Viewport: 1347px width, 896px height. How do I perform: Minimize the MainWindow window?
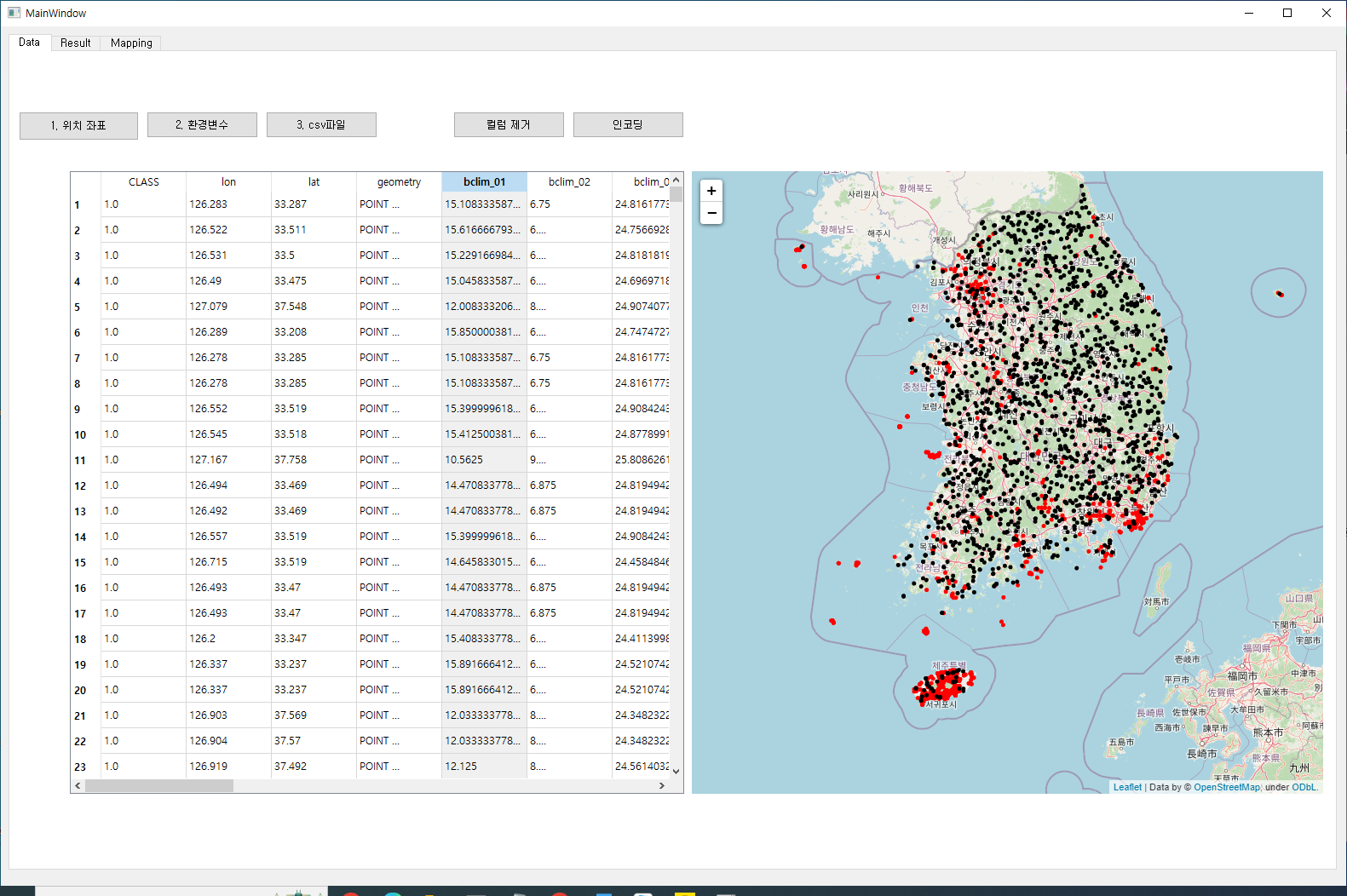point(1249,13)
